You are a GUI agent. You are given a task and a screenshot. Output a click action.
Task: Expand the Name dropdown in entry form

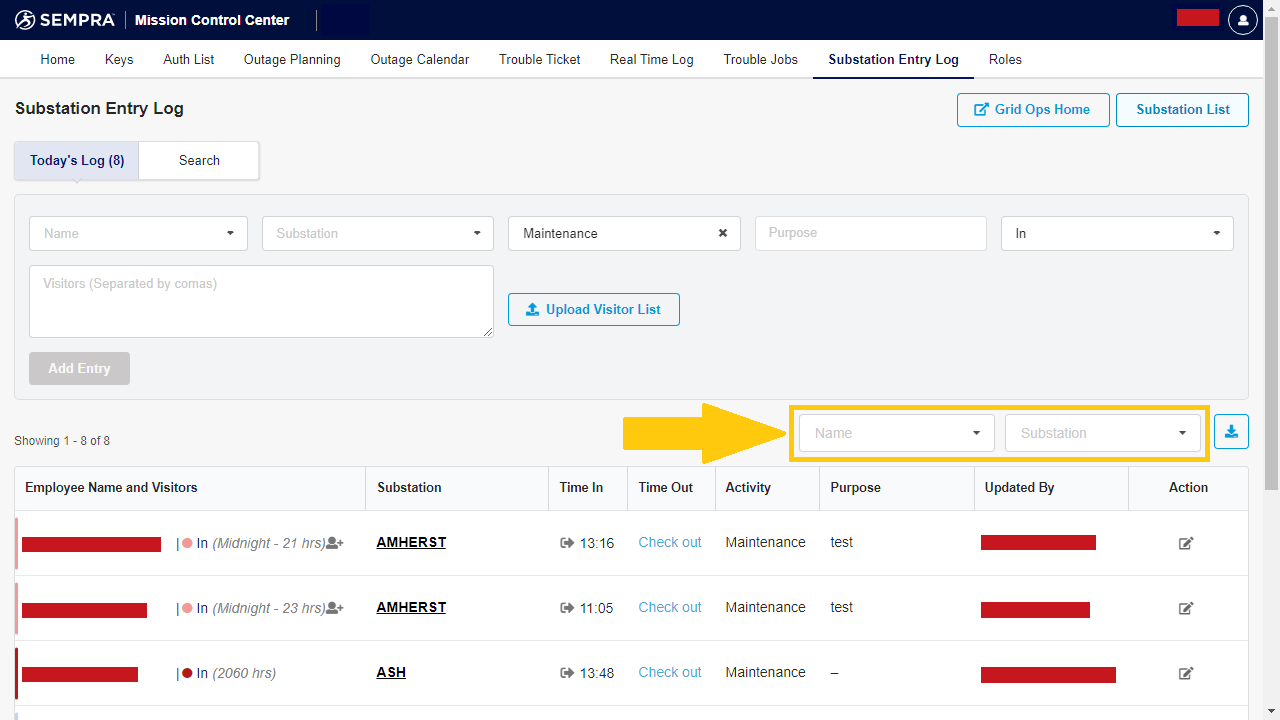[138, 233]
